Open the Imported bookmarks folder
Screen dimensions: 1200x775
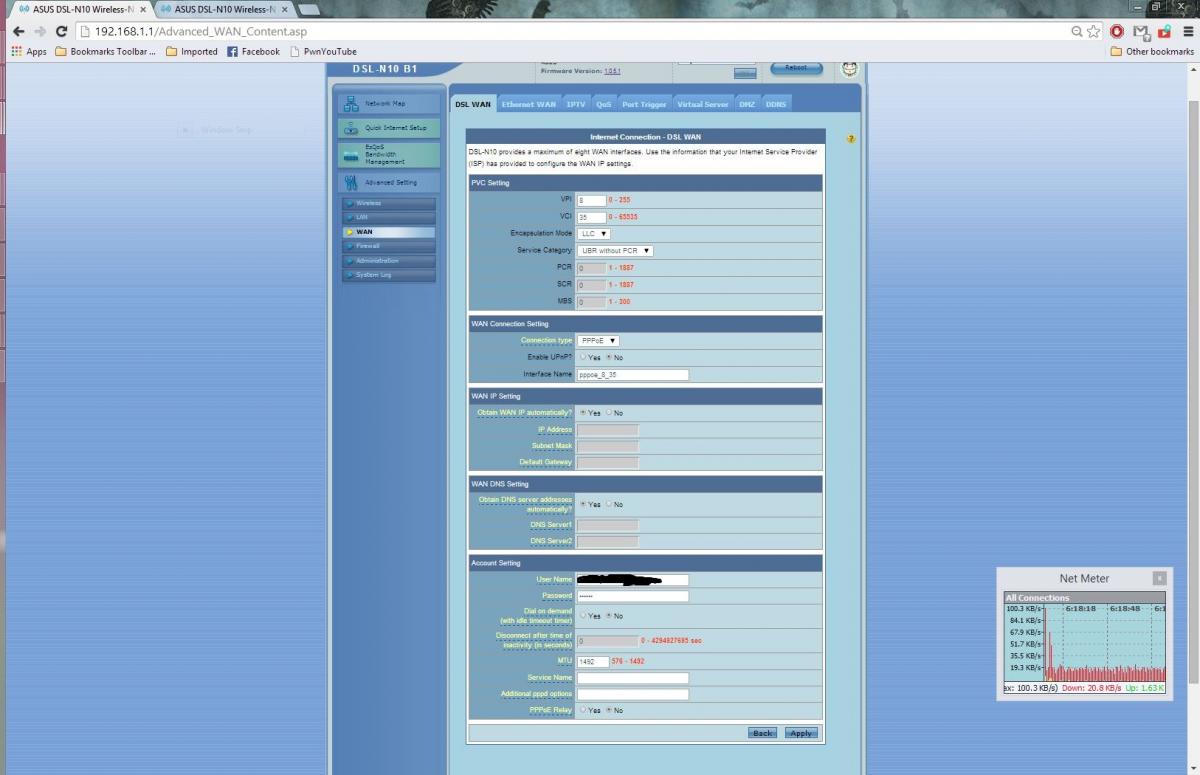[191, 51]
